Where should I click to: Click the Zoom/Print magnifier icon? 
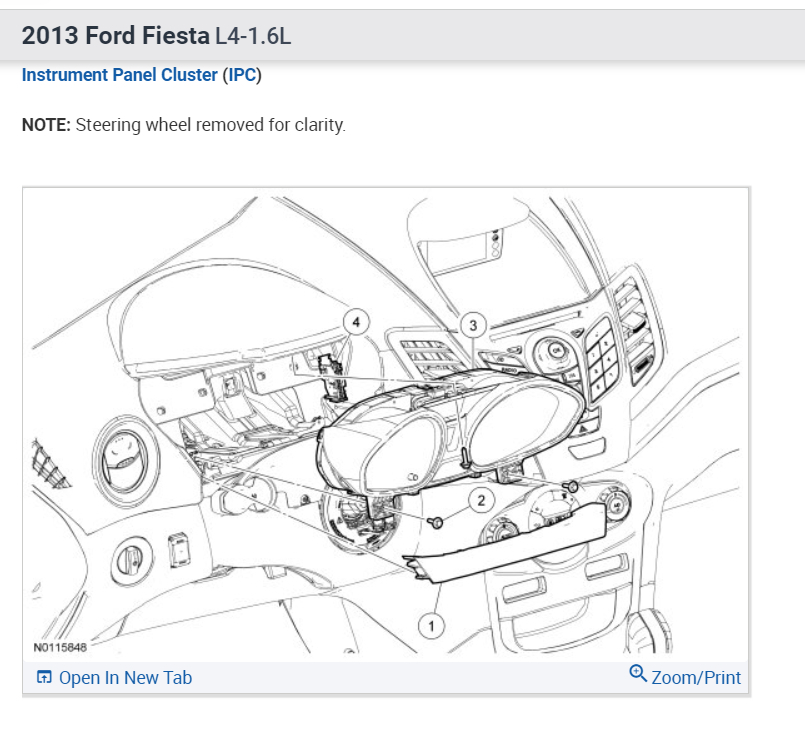638,674
